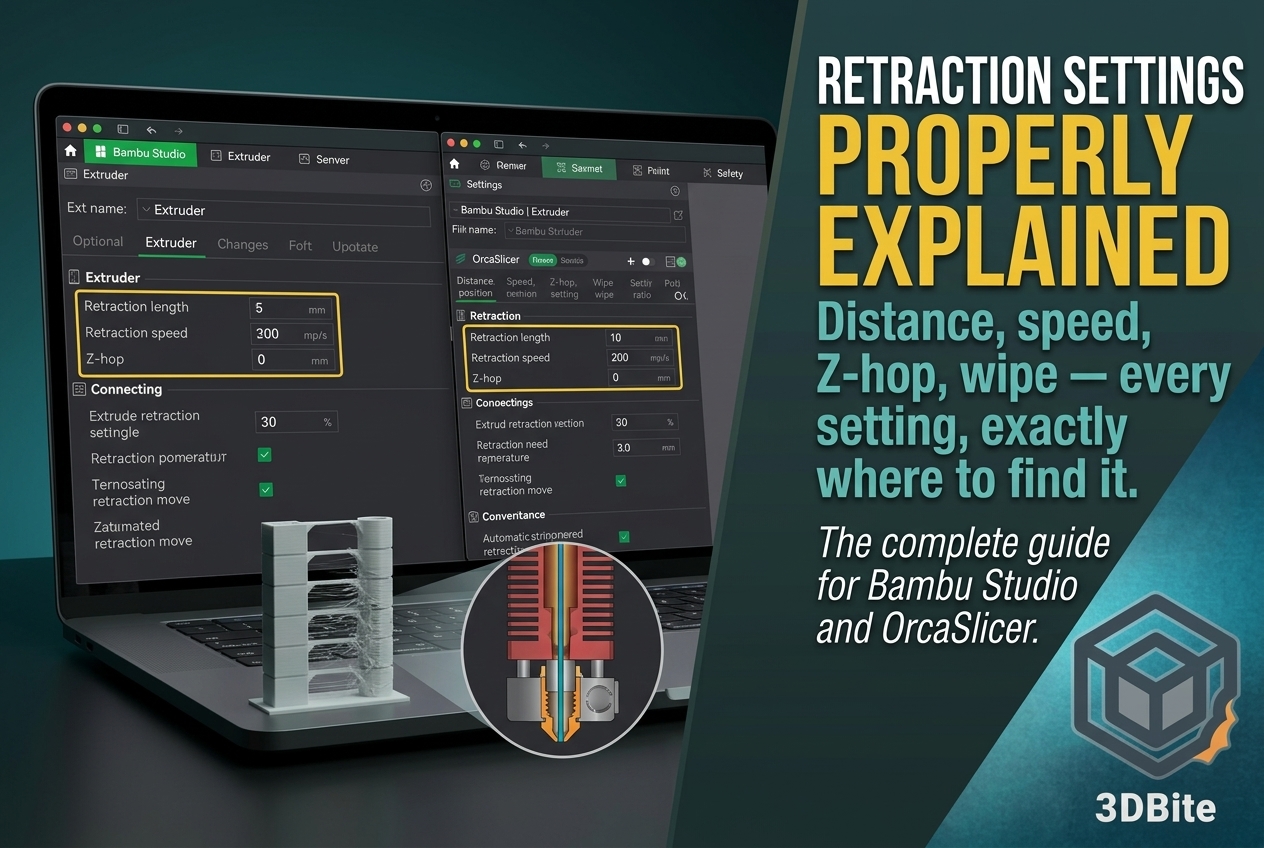The height and width of the screenshot is (848, 1264).
Task: Click the round icon right of the Settings header
Action: (675, 191)
